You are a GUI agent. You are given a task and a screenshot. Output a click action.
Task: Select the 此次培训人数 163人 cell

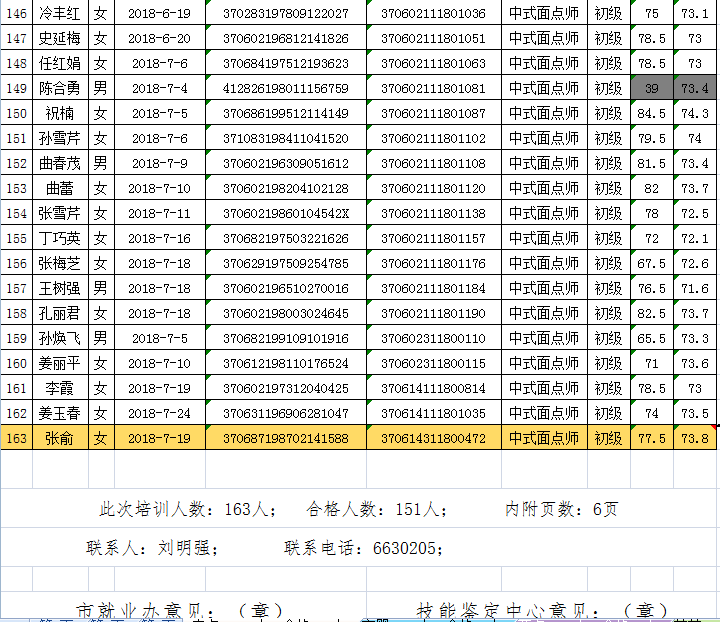[188, 509]
